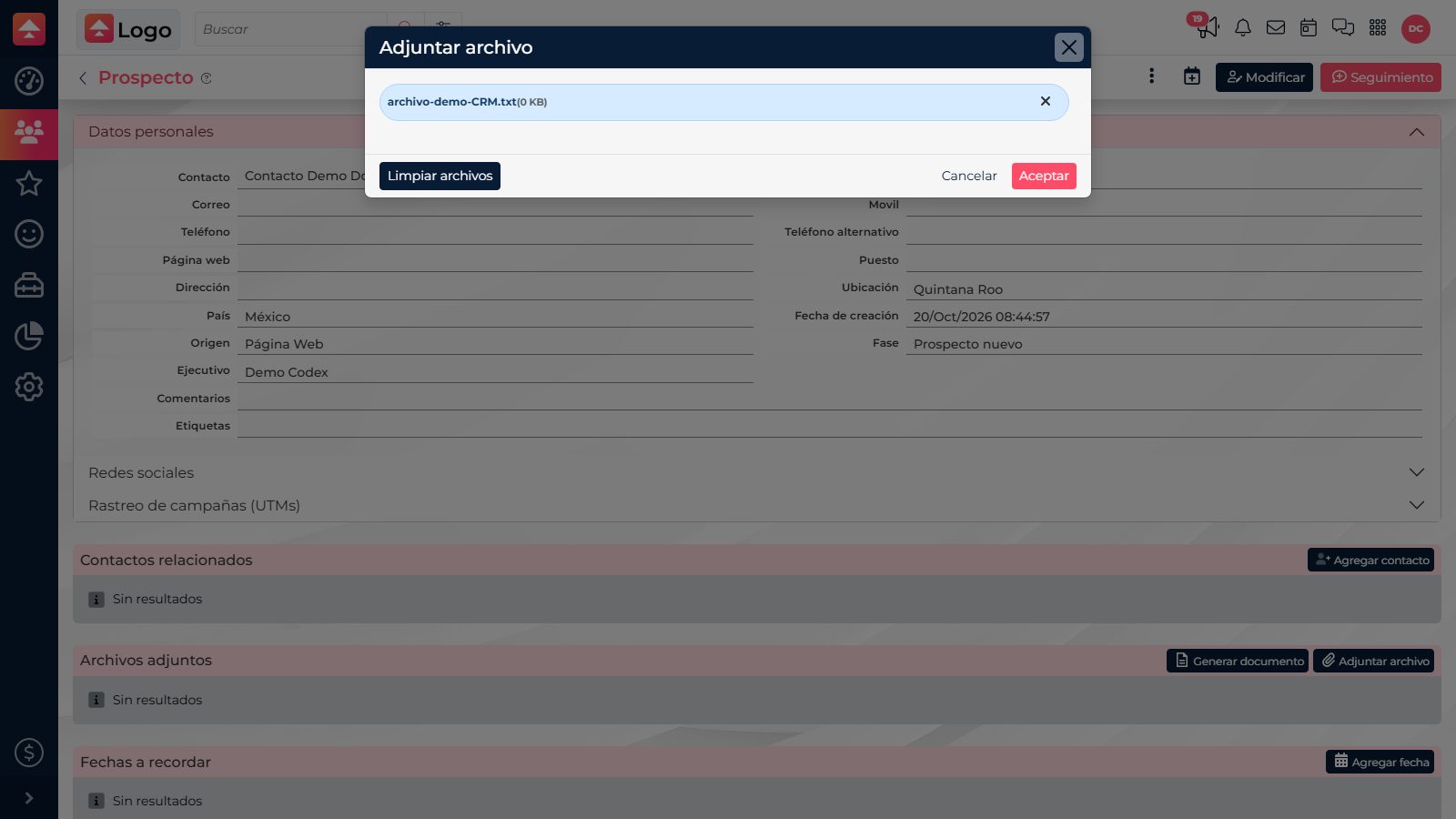
Task: Open the contacts people icon in sidebar
Action: 29,133
